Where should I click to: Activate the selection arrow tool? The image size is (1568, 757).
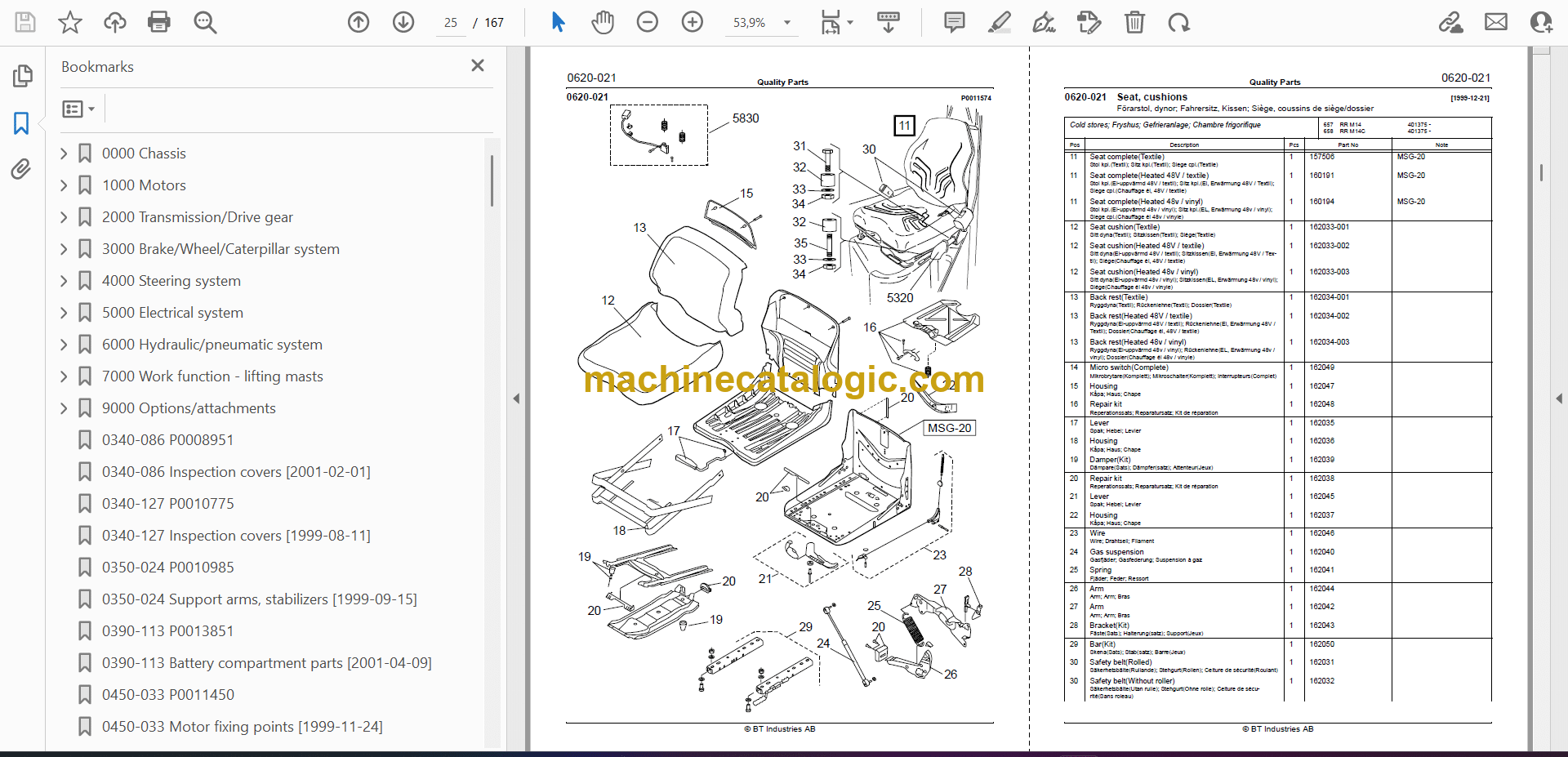(558, 22)
